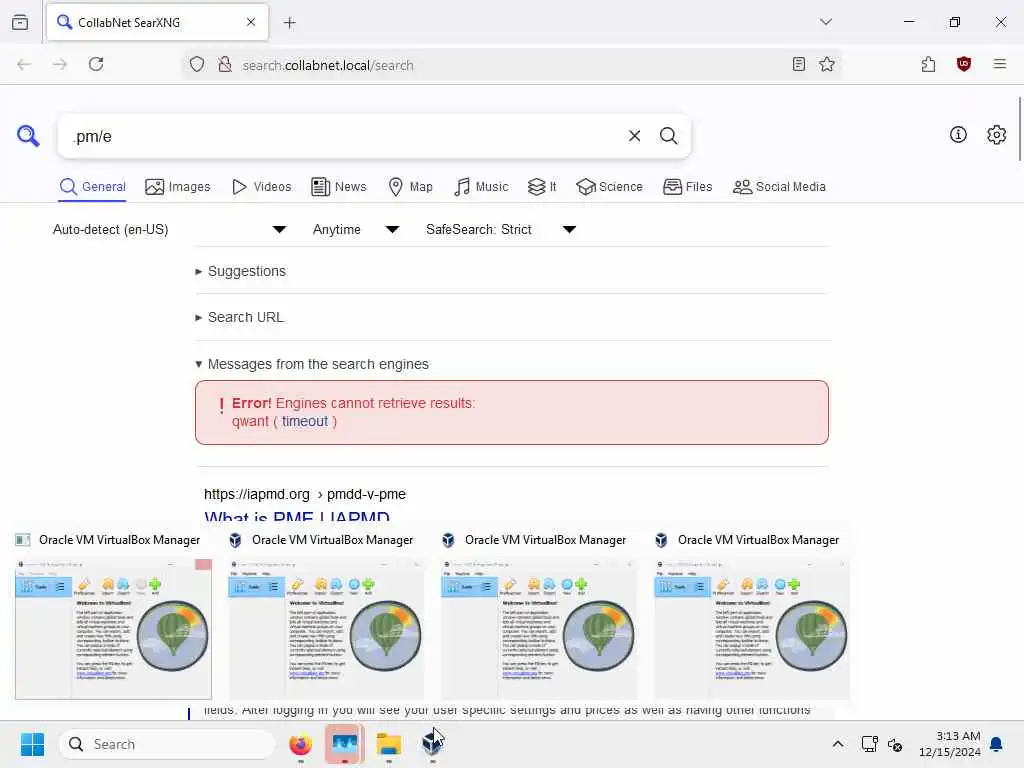Select fourth VirtualBox Manager preview thumbnail

click(752, 628)
